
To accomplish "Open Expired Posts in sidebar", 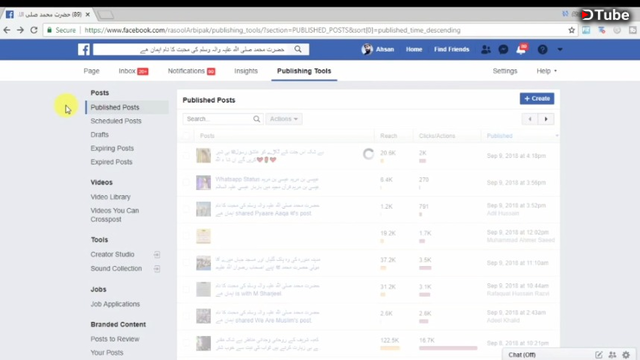I will pyautogui.click(x=111, y=162).
